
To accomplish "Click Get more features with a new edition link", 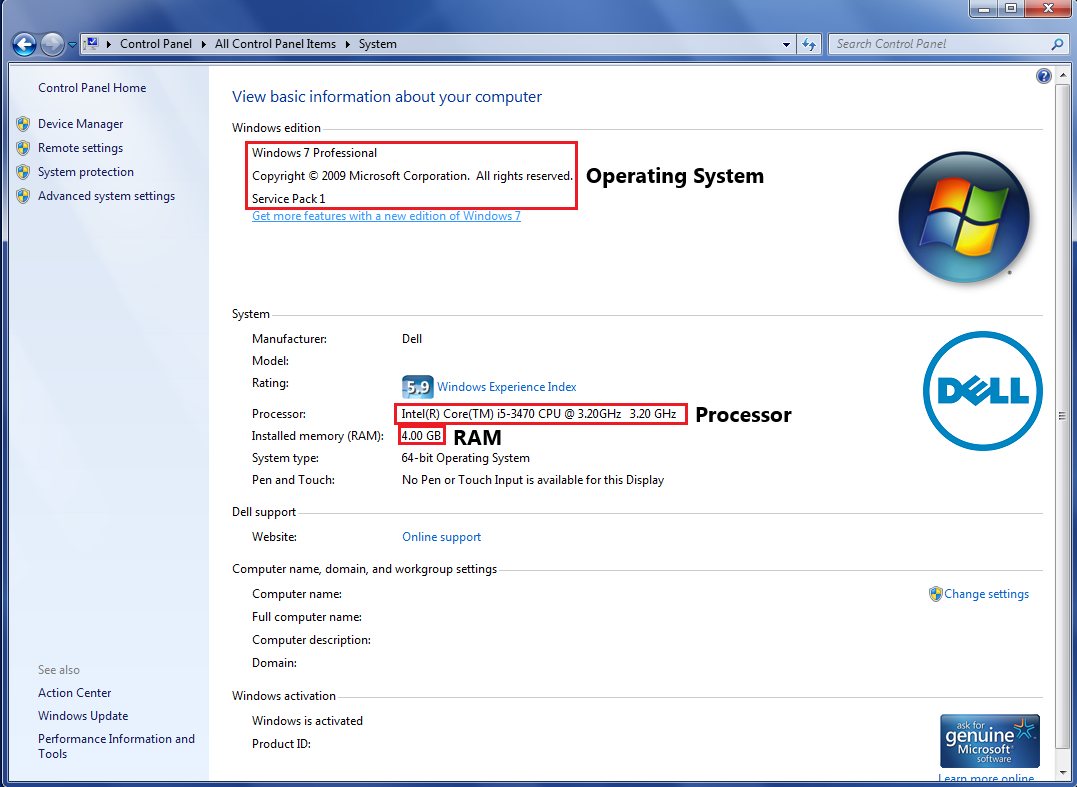I will (x=386, y=216).
